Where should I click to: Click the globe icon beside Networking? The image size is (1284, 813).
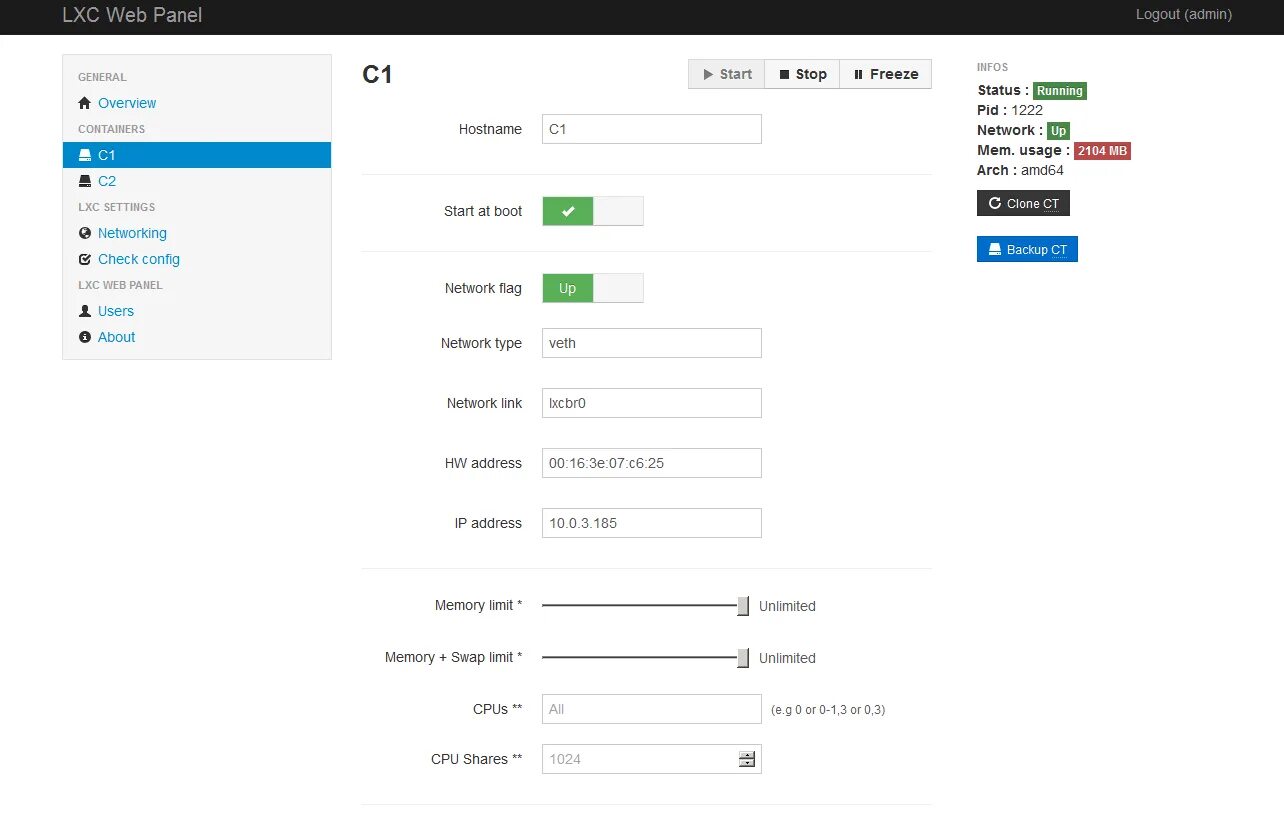85,233
